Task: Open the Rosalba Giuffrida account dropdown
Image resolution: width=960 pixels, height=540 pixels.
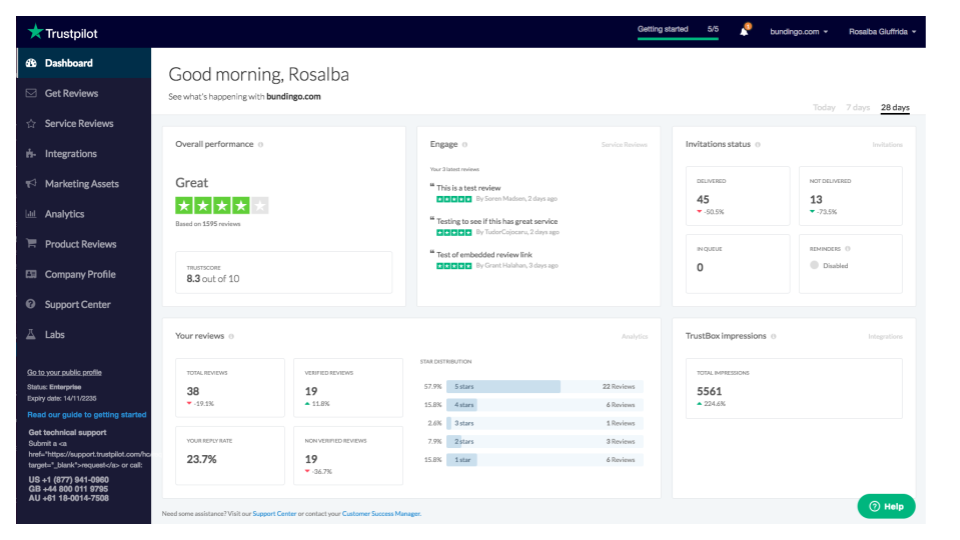Action: (x=882, y=31)
